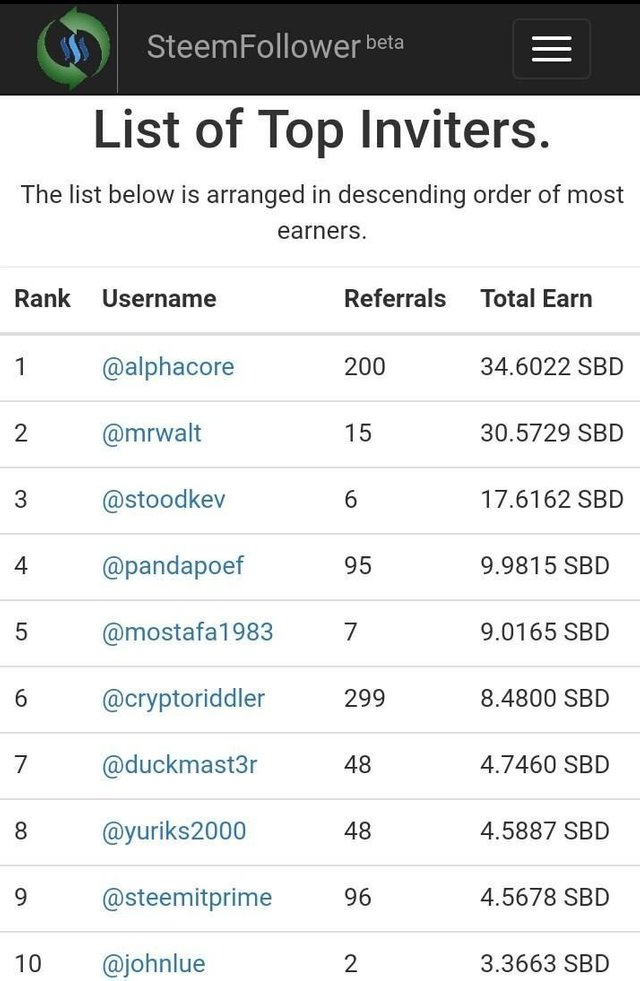
Task: Open @mrwalt user profile link
Action: click(151, 433)
